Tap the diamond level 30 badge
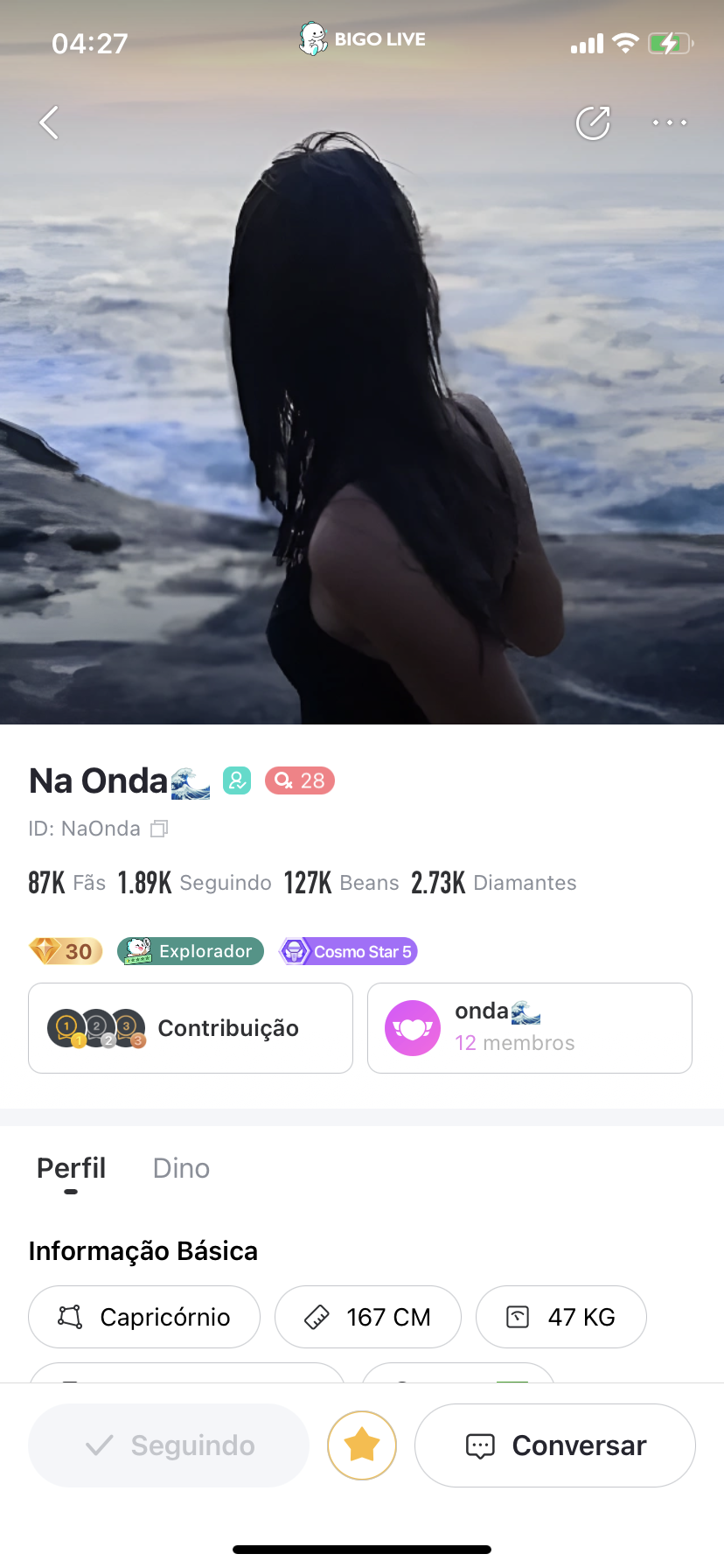Viewport: 724px width, 1568px height. tap(66, 951)
